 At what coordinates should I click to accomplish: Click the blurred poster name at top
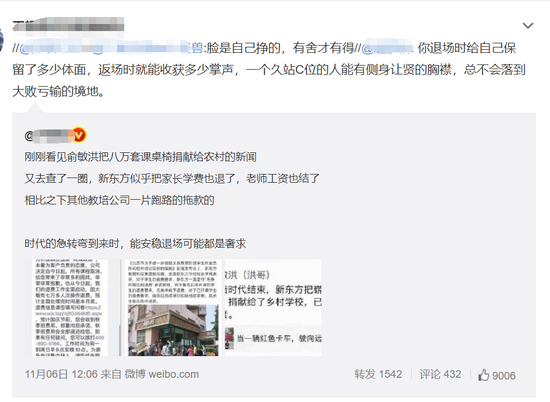pos(68,27)
